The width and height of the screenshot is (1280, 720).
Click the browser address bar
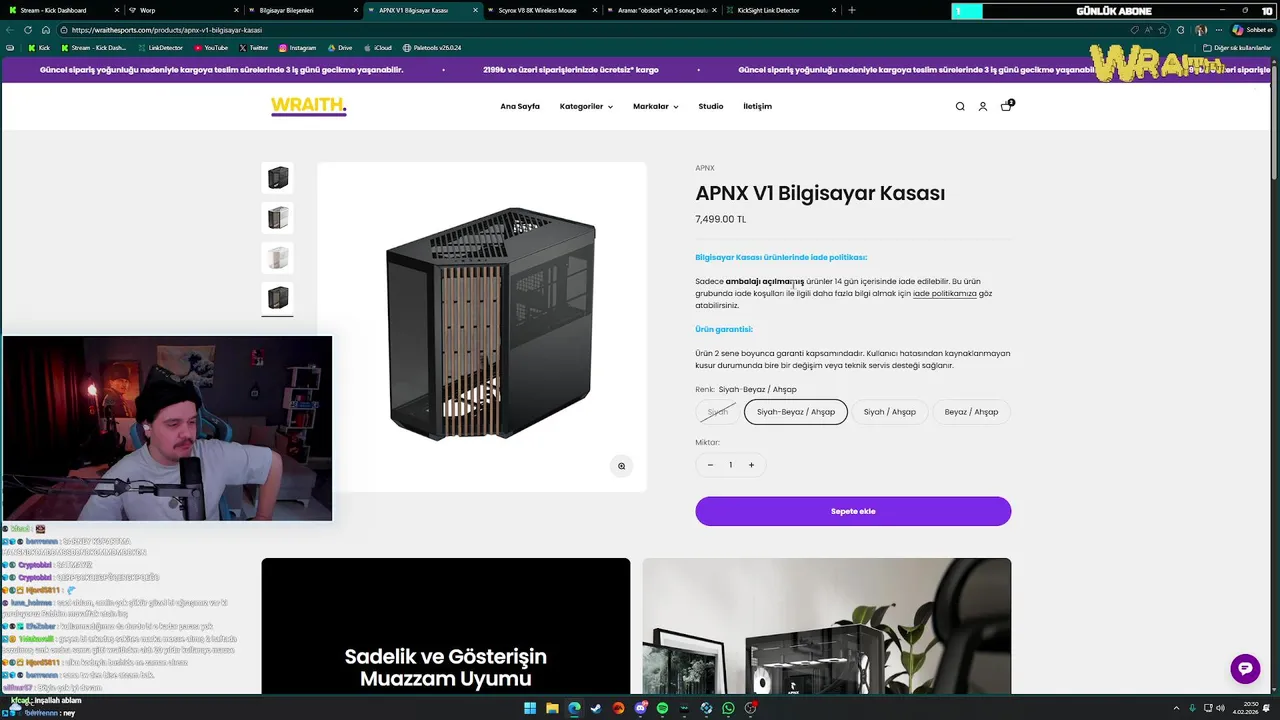click(x=590, y=30)
